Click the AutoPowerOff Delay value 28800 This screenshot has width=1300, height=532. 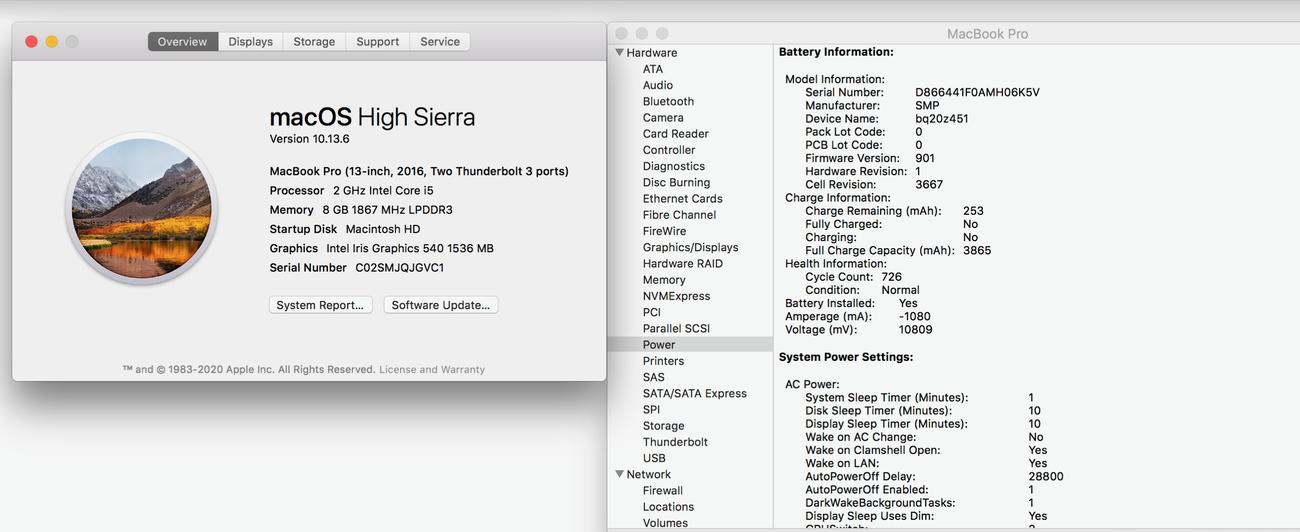(1046, 477)
